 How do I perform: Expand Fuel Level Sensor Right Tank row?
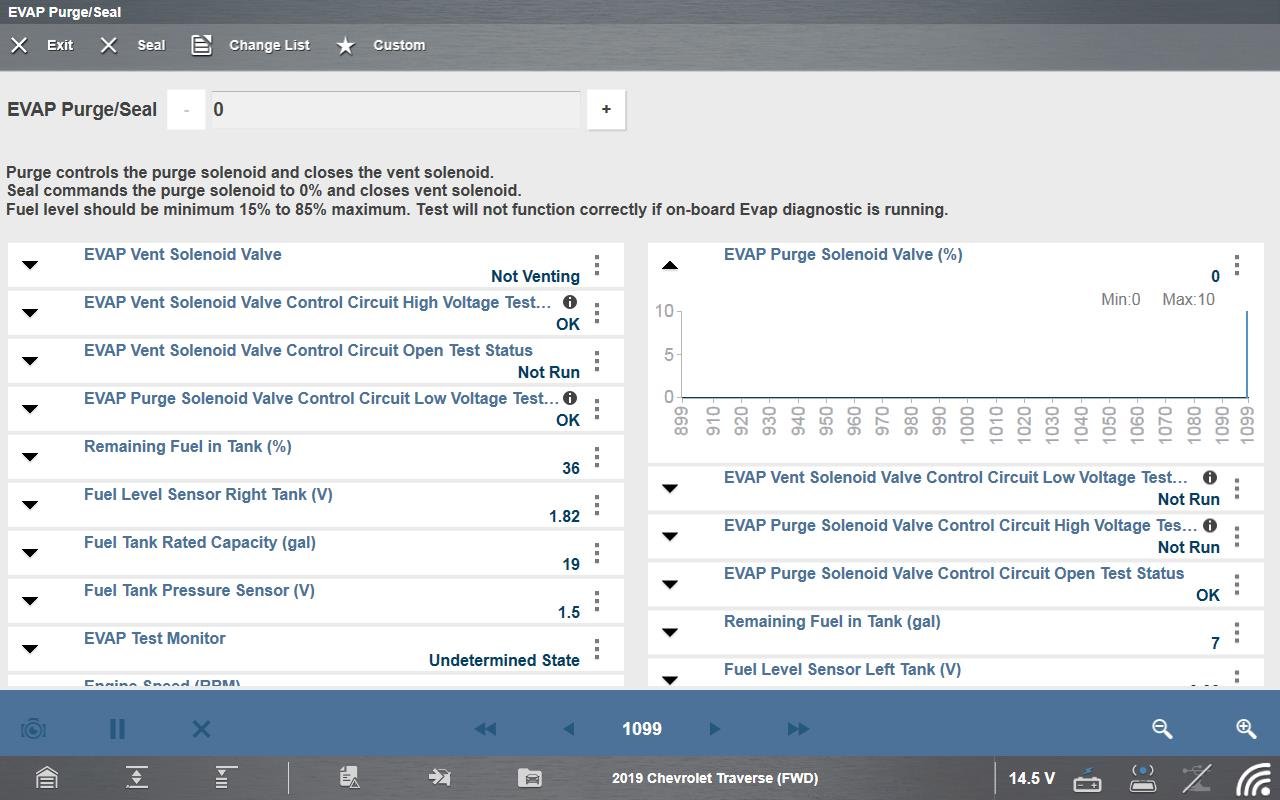pos(30,505)
